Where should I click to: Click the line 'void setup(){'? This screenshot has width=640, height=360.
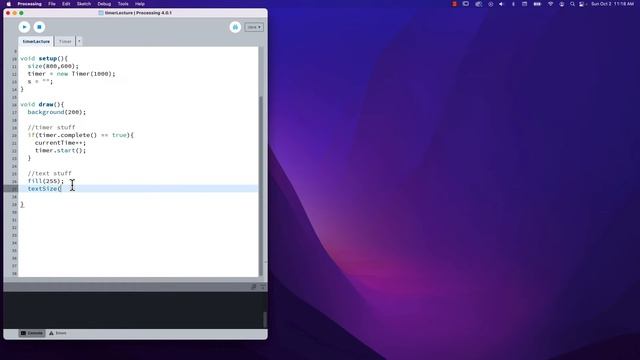click(44, 58)
